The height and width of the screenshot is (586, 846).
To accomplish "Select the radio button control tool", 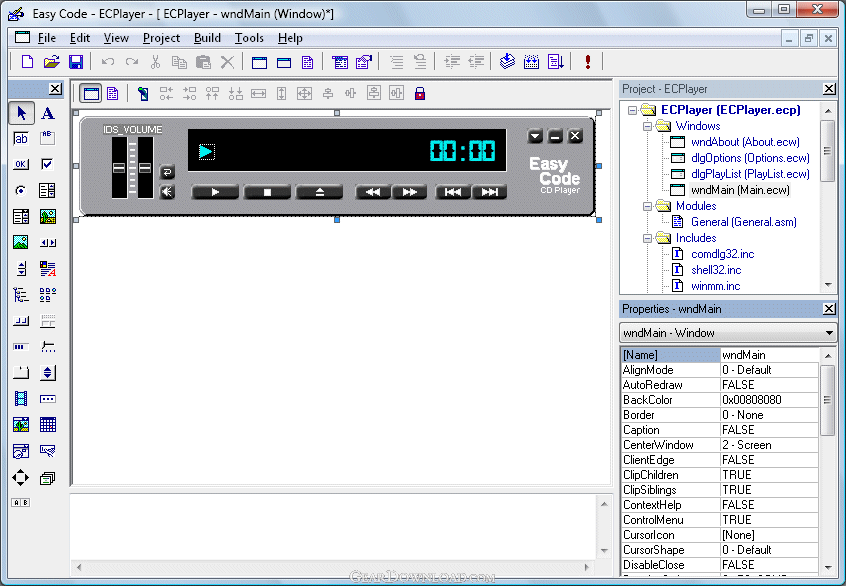I will coord(21,190).
